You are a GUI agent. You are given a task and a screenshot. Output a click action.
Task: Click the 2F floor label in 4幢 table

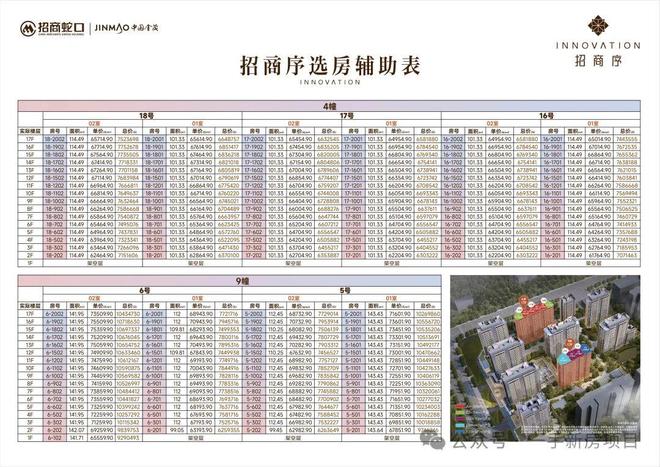point(30,256)
